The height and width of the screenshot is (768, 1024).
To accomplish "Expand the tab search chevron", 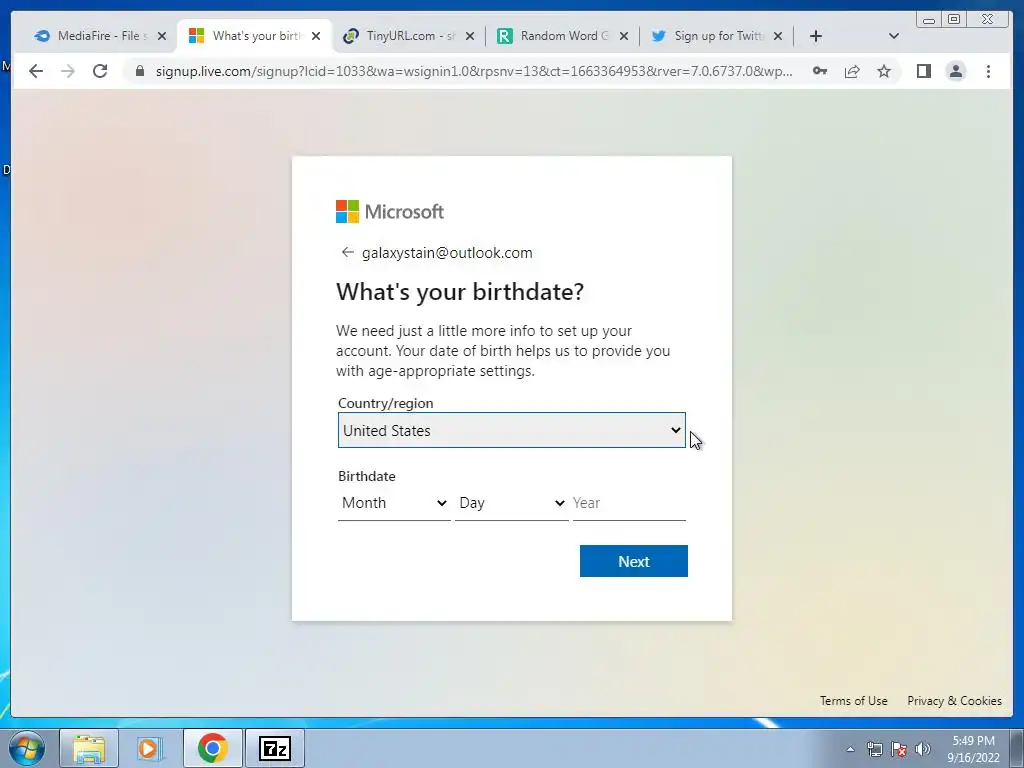I will (x=894, y=36).
